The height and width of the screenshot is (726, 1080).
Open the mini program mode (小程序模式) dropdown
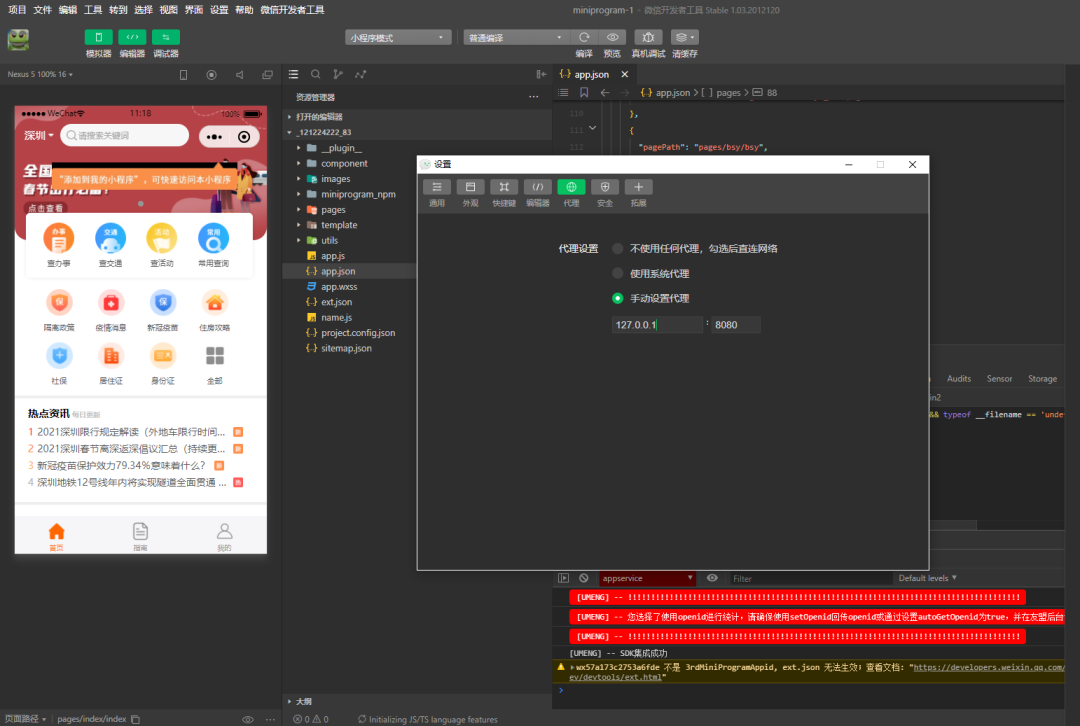398,37
